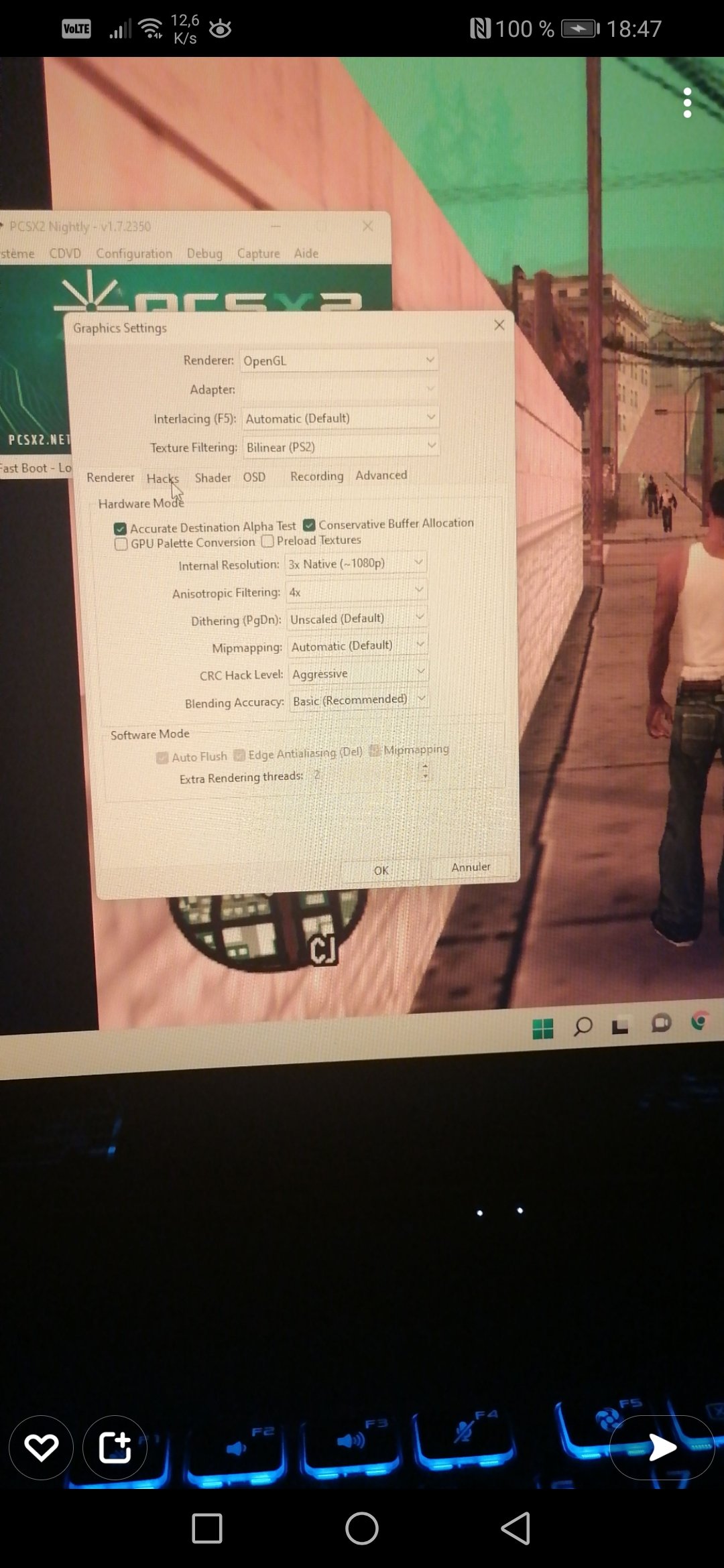This screenshot has height=1568, width=724.
Task: Open the Mipmapping Automatic (Default) dropdown
Action: coord(358,646)
